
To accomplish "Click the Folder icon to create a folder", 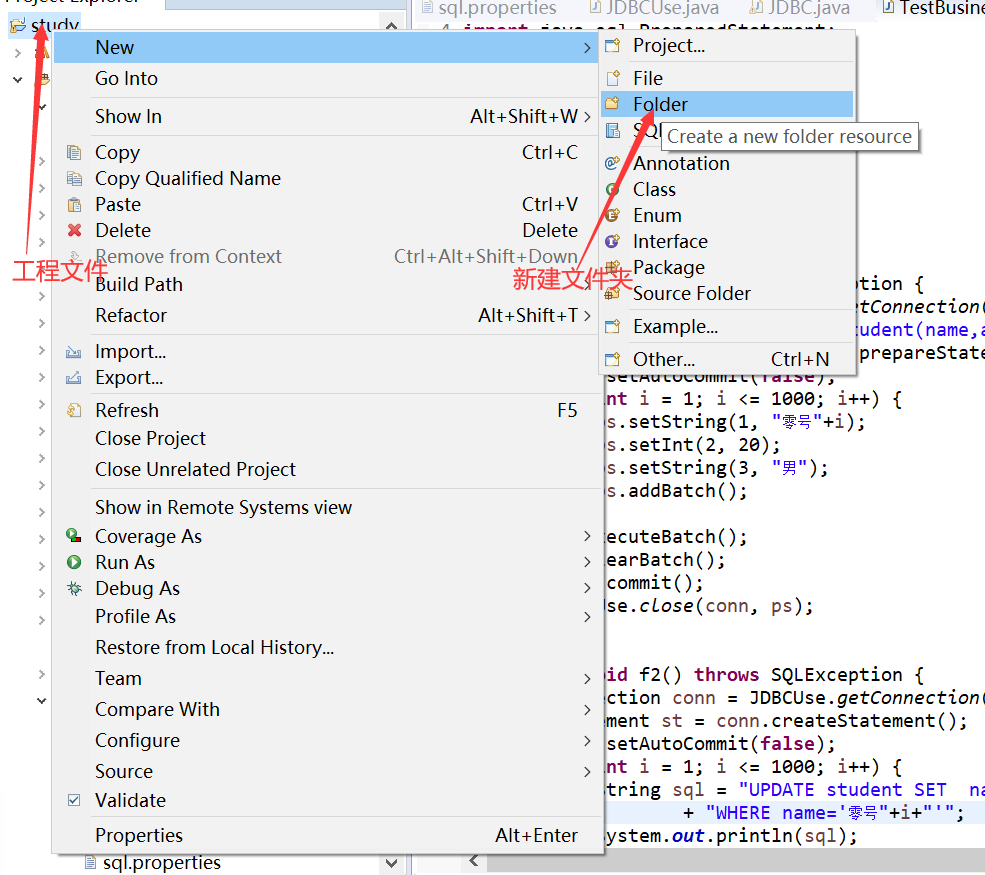I will pos(612,104).
